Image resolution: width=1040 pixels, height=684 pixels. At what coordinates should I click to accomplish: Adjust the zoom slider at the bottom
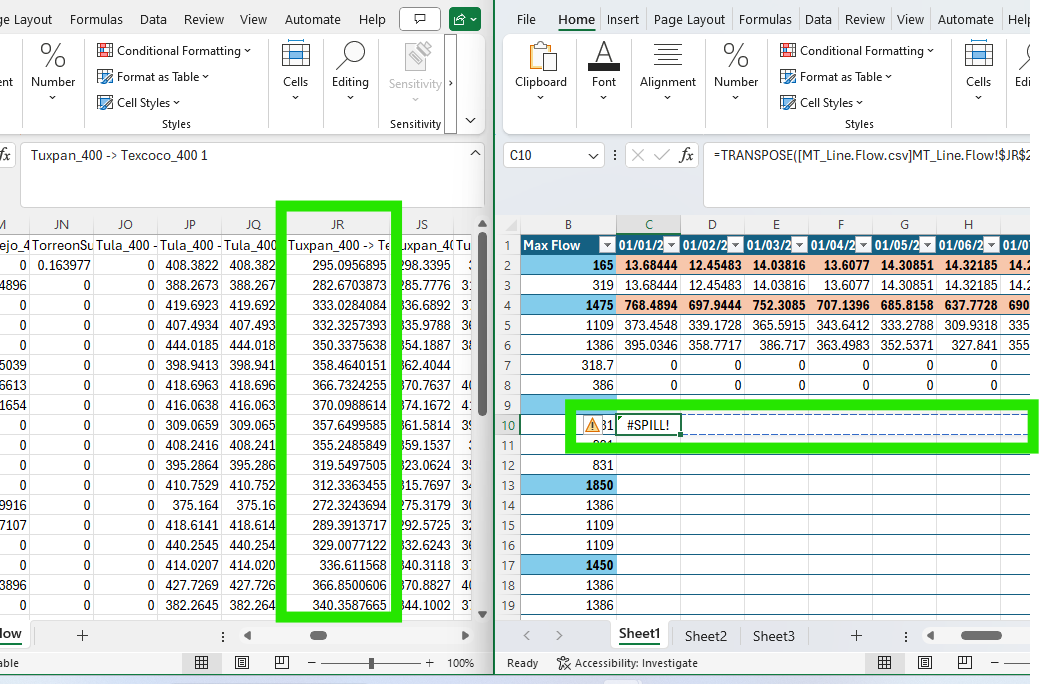(x=372, y=662)
